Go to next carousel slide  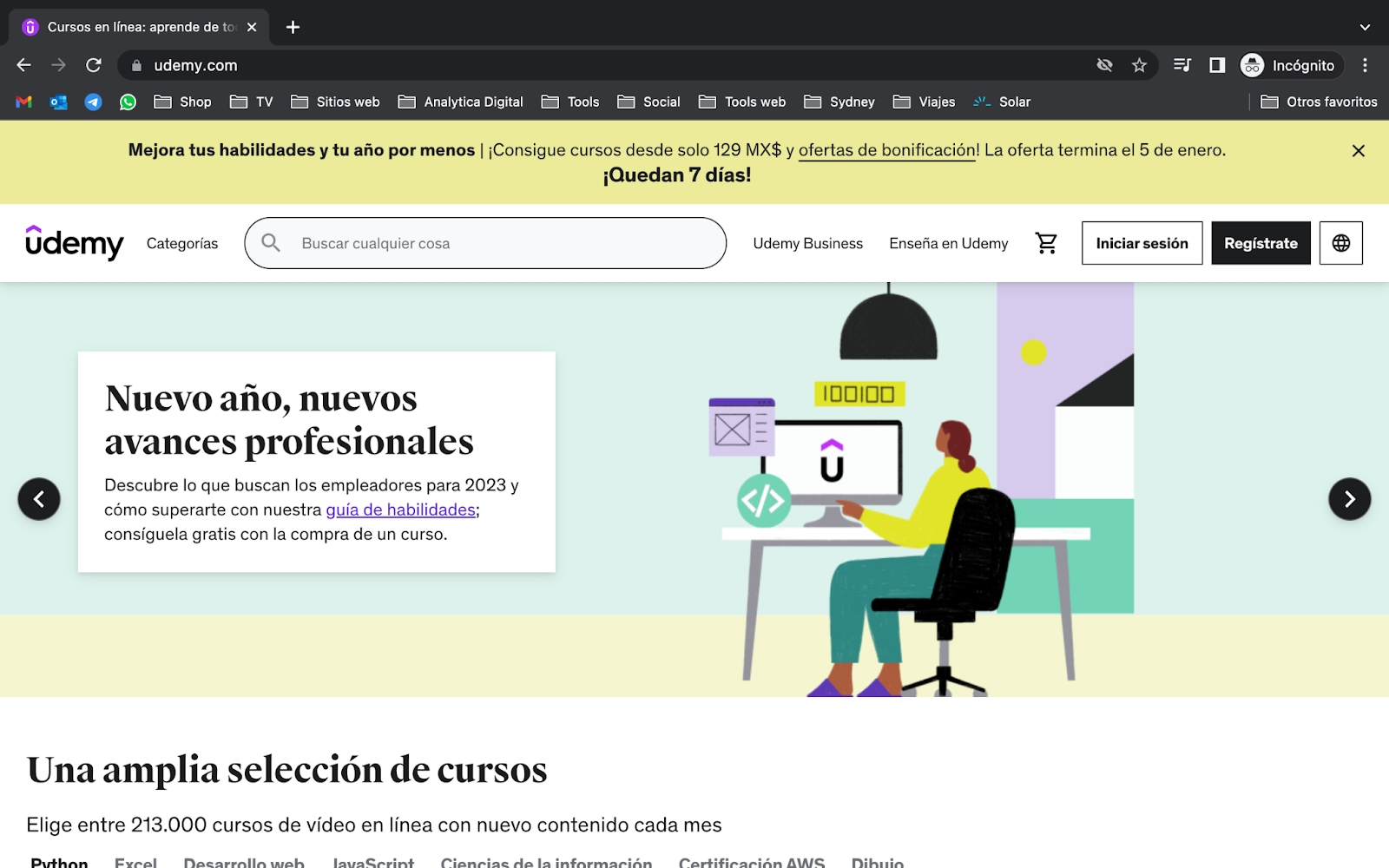tap(1350, 499)
